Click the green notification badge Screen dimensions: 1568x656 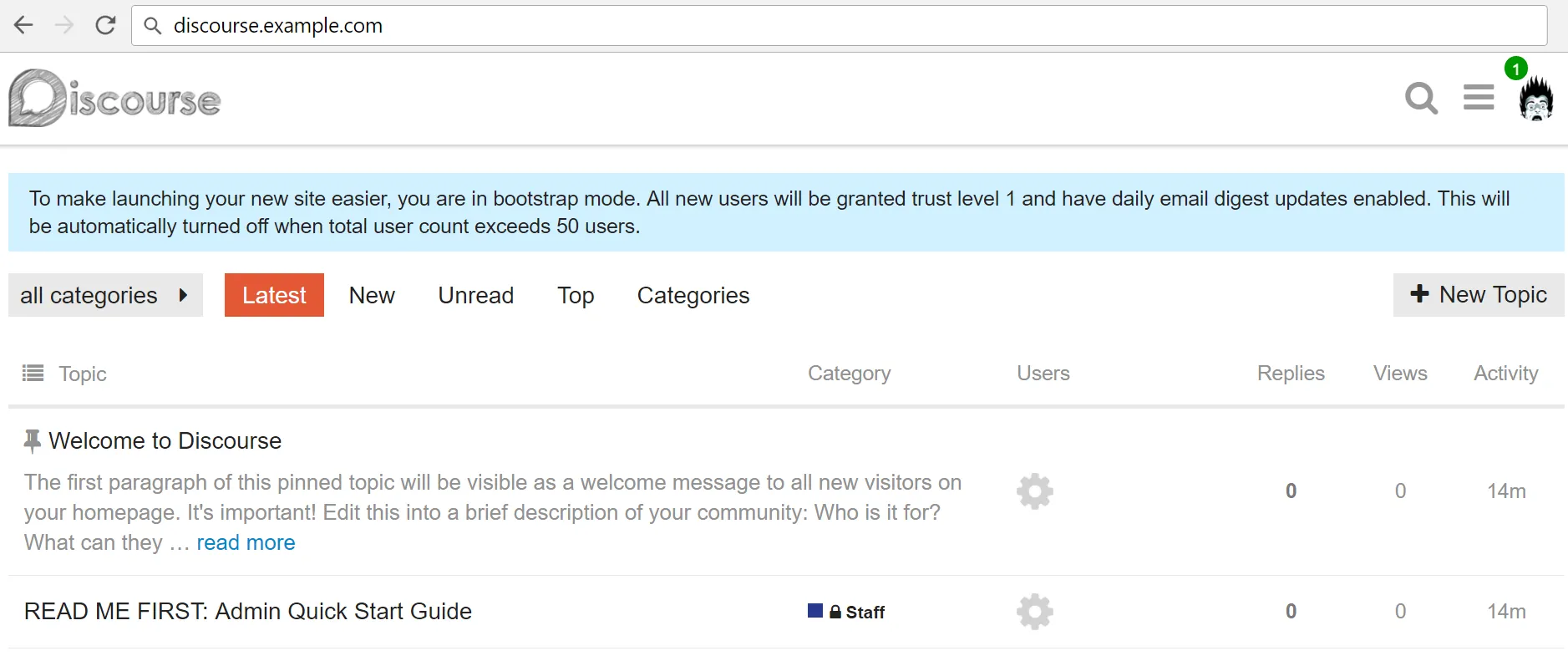[x=1515, y=69]
